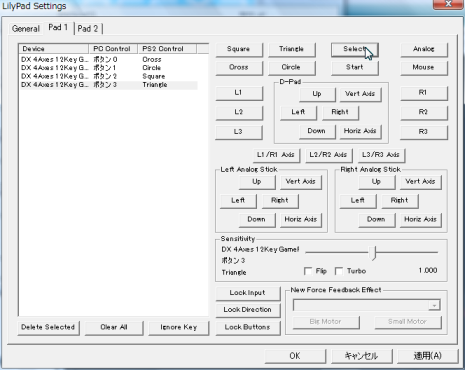Close the LilyPad Settings window
Image resolution: width=465 pixels, height=370 pixels.
pyautogui.click(x=448, y=4)
